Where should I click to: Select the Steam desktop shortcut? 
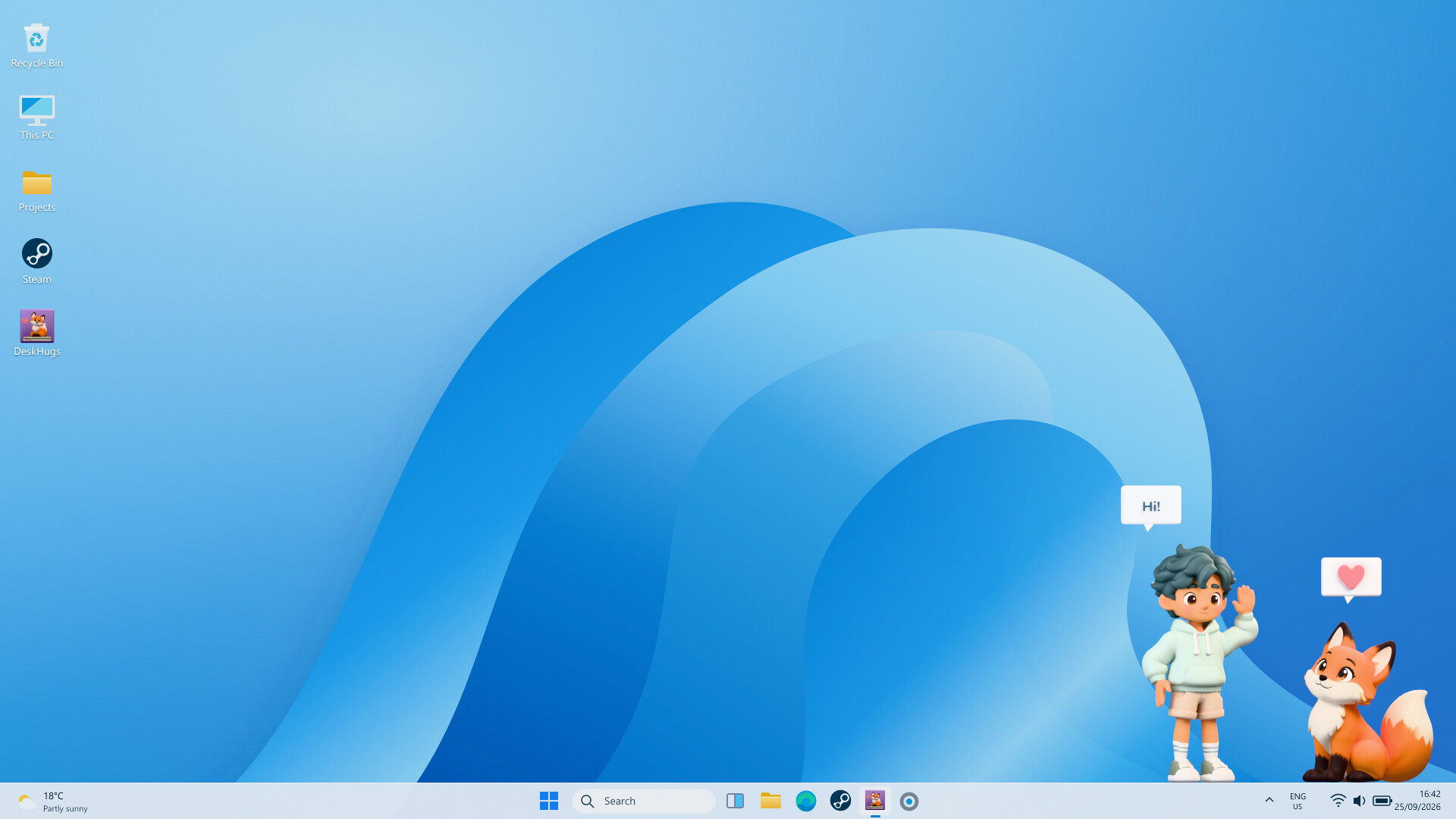(36, 262)
